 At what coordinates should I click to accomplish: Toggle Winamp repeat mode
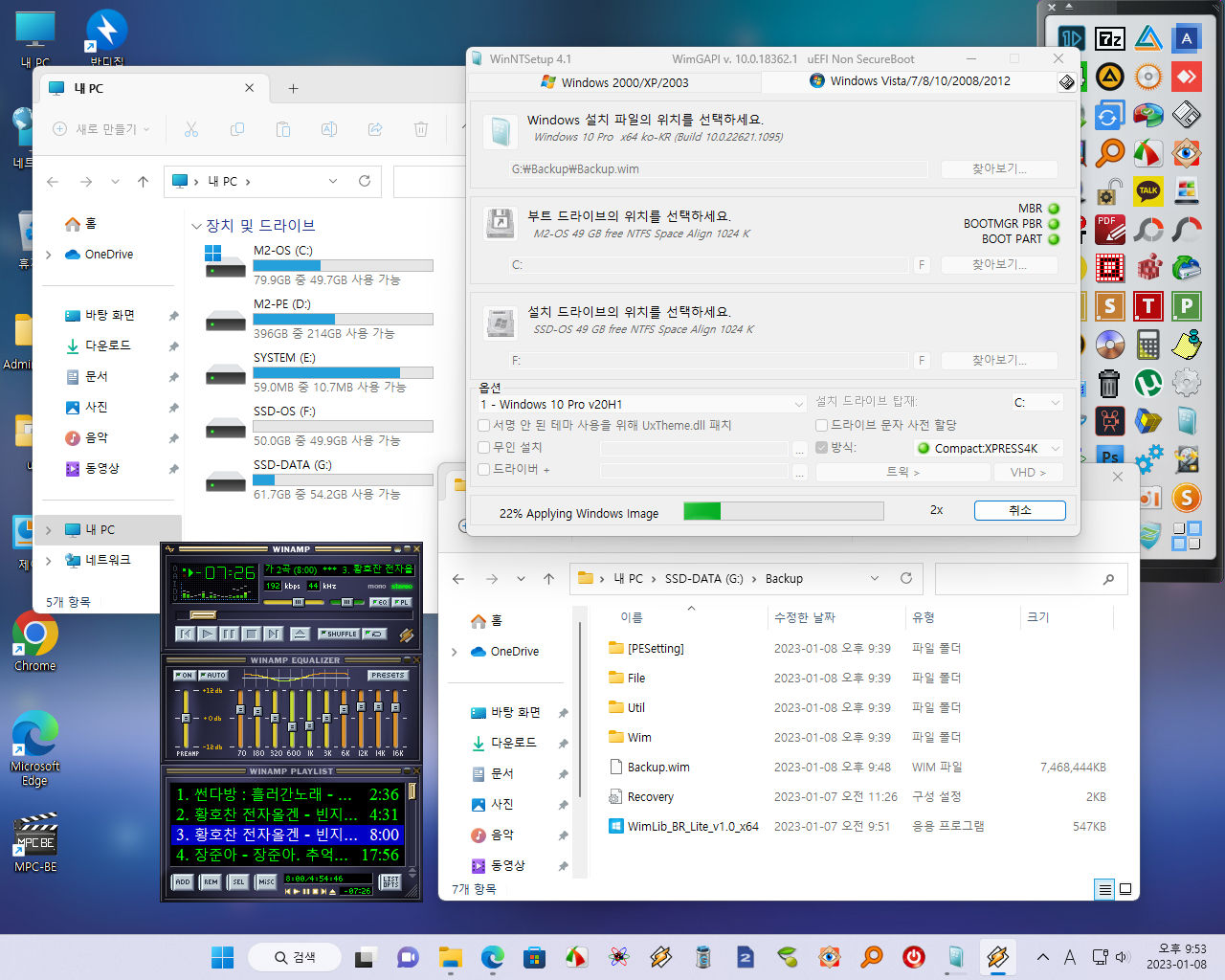[374, 634]
